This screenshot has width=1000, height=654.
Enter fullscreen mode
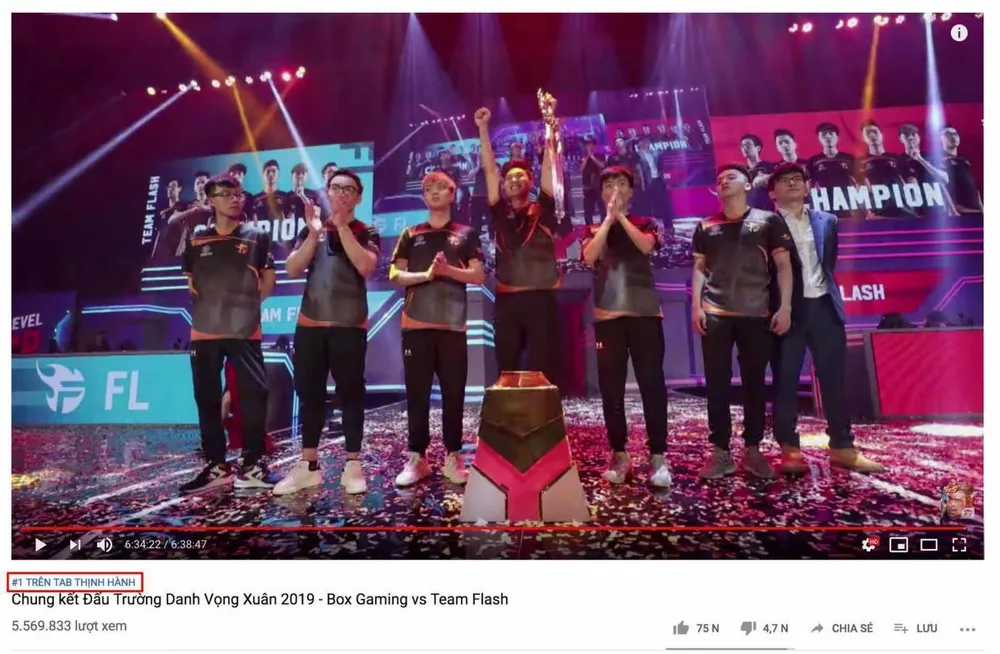pos(959,544)
